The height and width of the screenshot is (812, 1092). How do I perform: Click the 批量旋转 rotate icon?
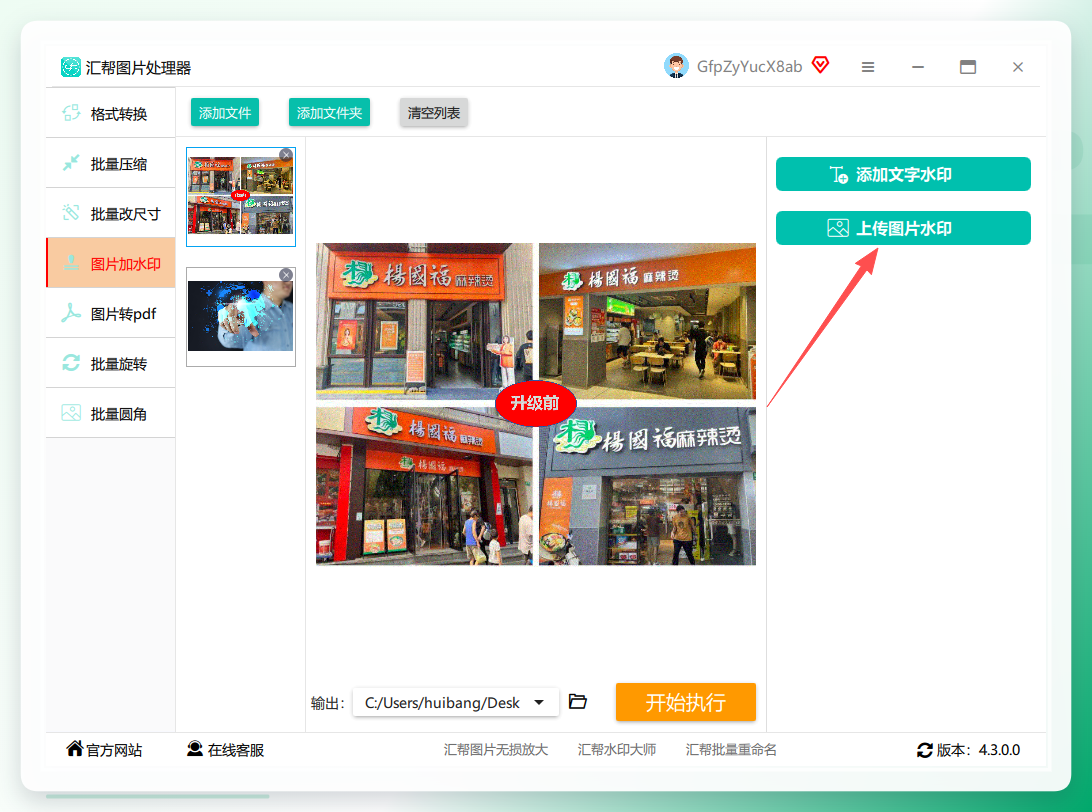71,363
